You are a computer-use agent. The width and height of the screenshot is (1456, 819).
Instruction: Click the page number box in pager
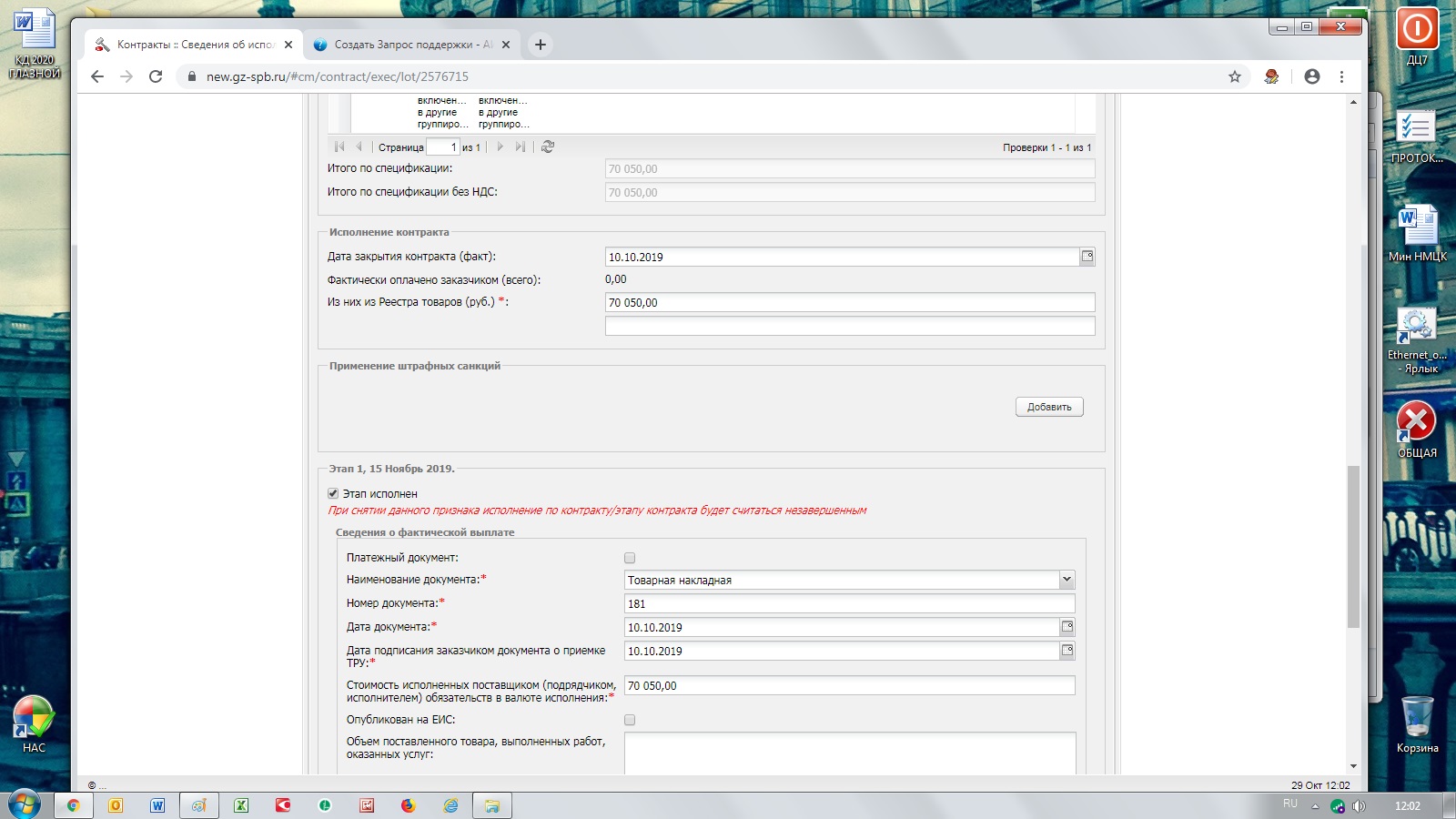(x=443, y=147)
